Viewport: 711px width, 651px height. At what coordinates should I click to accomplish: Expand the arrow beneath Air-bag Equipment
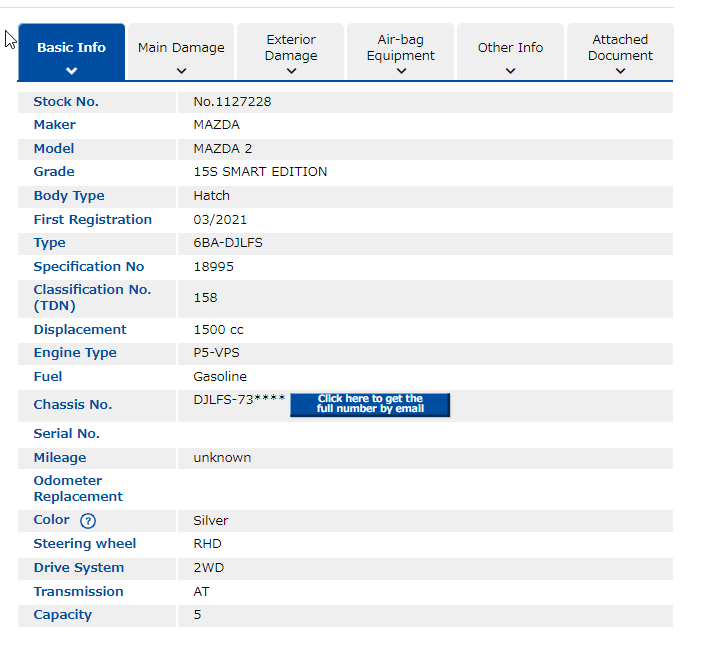point(401,71)
